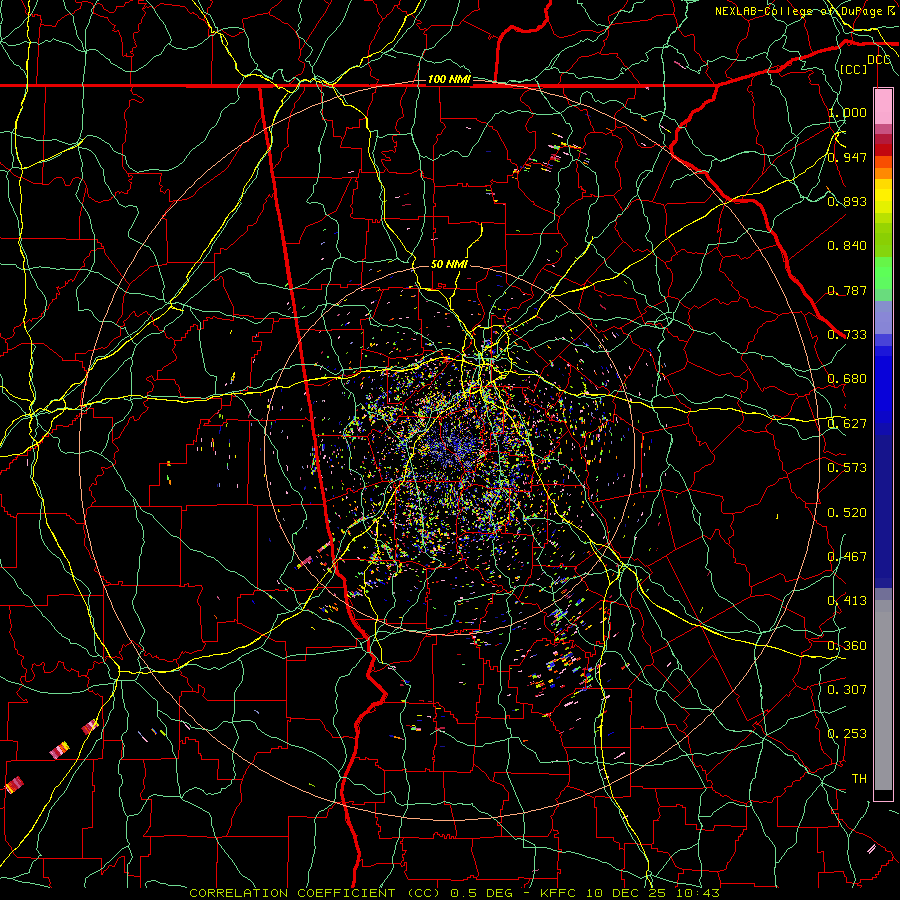Pick the gray band beside 0.307
Viewport: 900px width, 900px height.
(x=883, y=695)
